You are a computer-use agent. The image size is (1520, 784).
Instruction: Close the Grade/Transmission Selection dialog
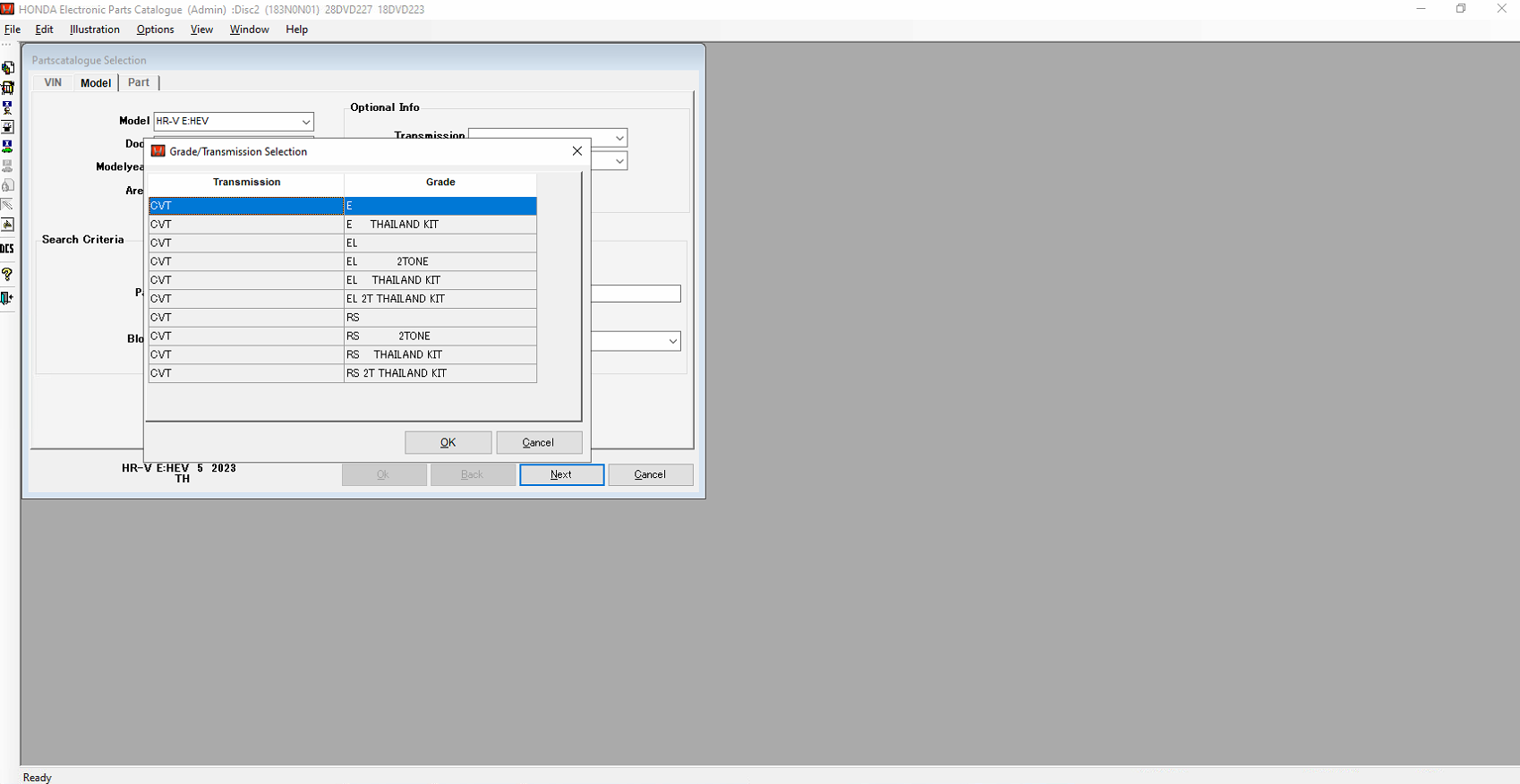click(576, 151)
